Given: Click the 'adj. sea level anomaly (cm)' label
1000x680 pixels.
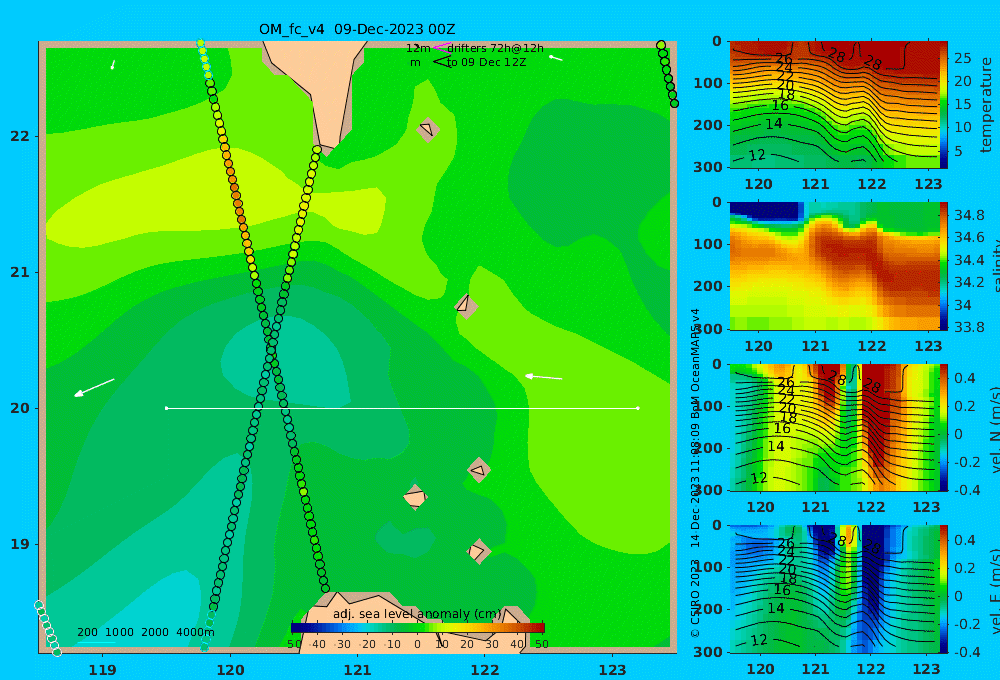Looking at the screenshot, I should tap(416, 614).
